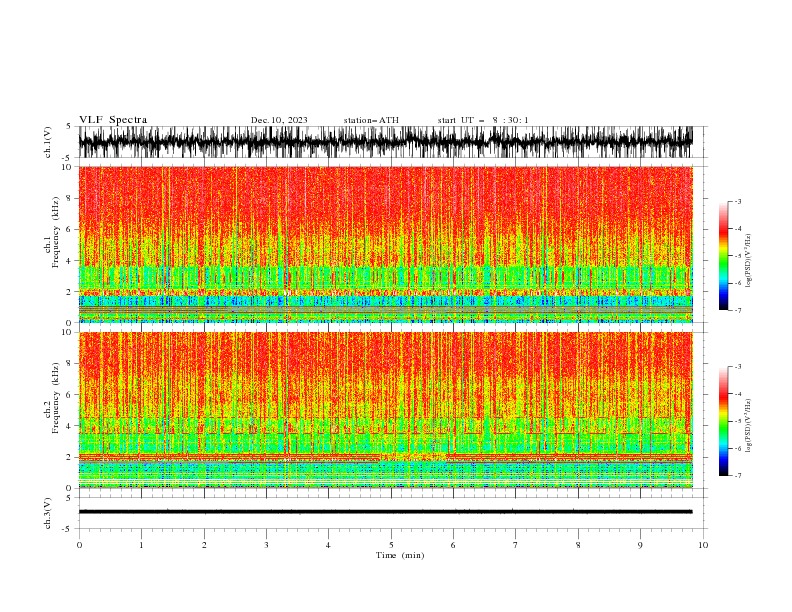Click the date 'Dec.10, 2023'
Screen dimensions: 792x612
click(279, 120)
